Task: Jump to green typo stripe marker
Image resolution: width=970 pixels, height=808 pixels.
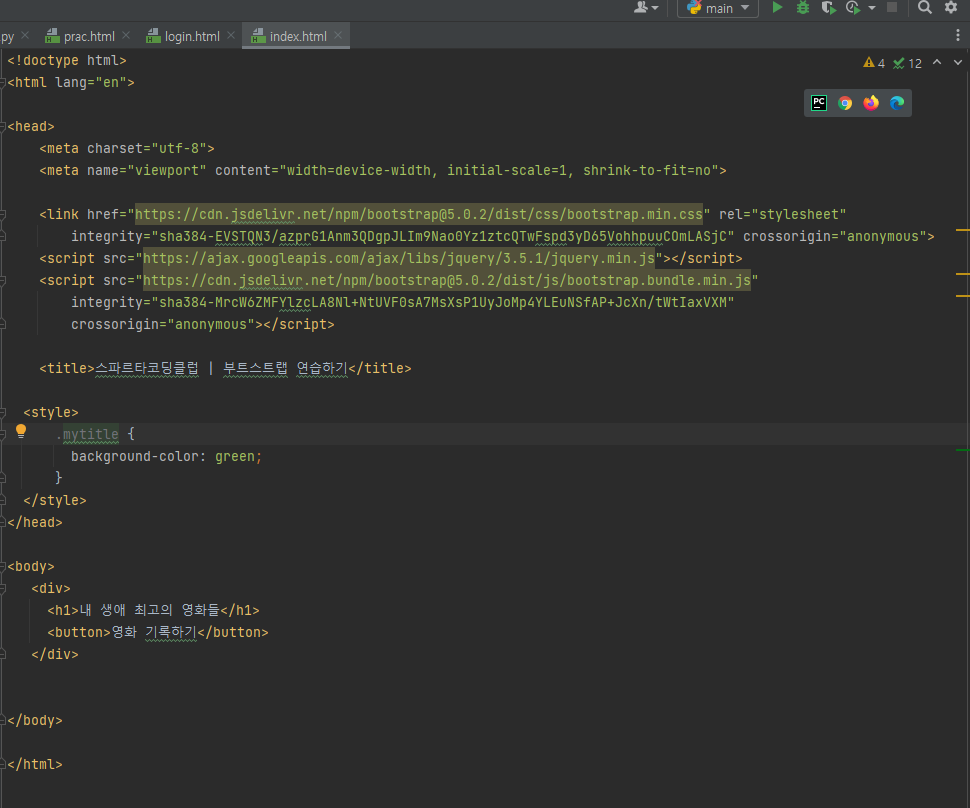Action: (x=963, y=450)
